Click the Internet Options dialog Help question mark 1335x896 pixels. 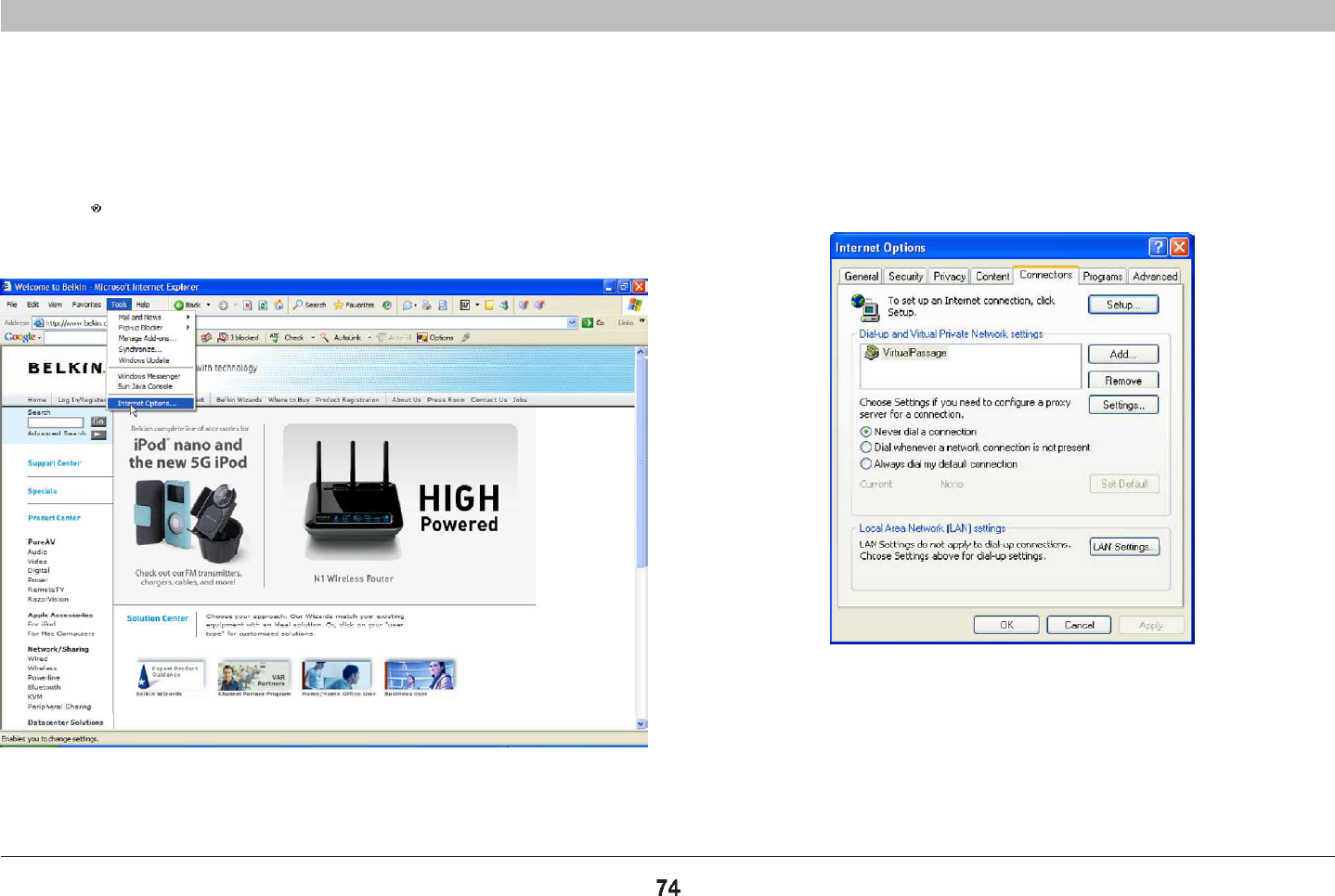(1157, 247)
